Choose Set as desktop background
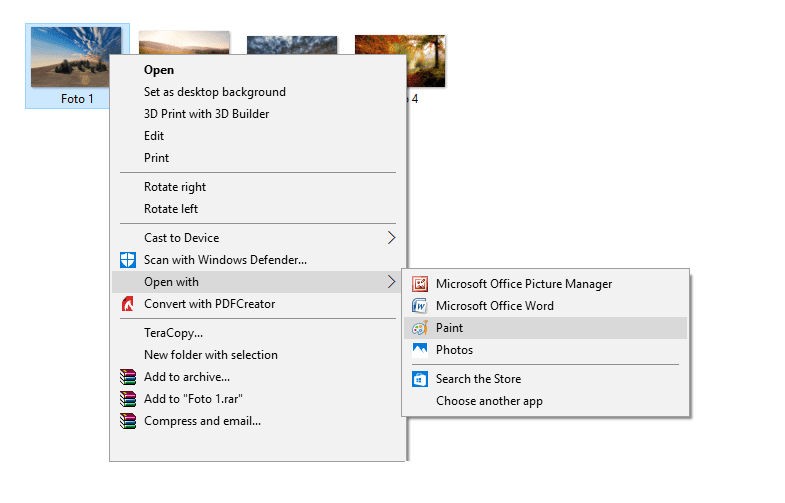Screen dimensions: 785x503 pyautogui.click(x=215, y=92)
